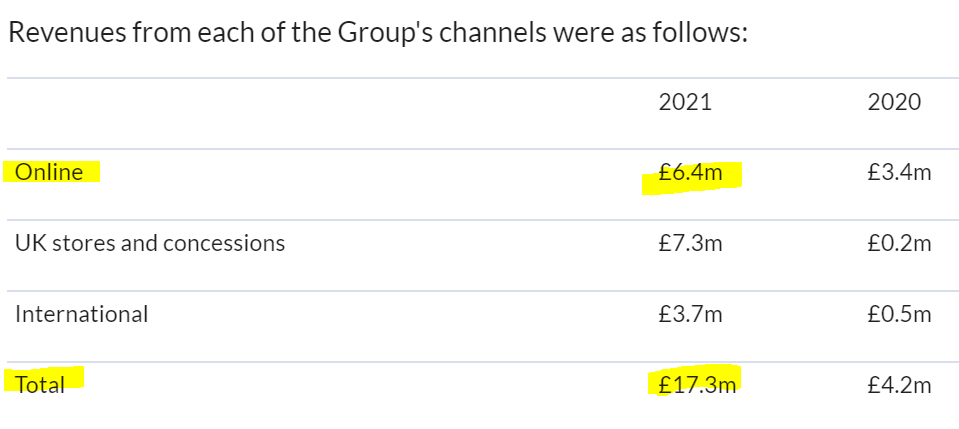
Task: Select the 2020 column header
Action: (x=894, y=102)
